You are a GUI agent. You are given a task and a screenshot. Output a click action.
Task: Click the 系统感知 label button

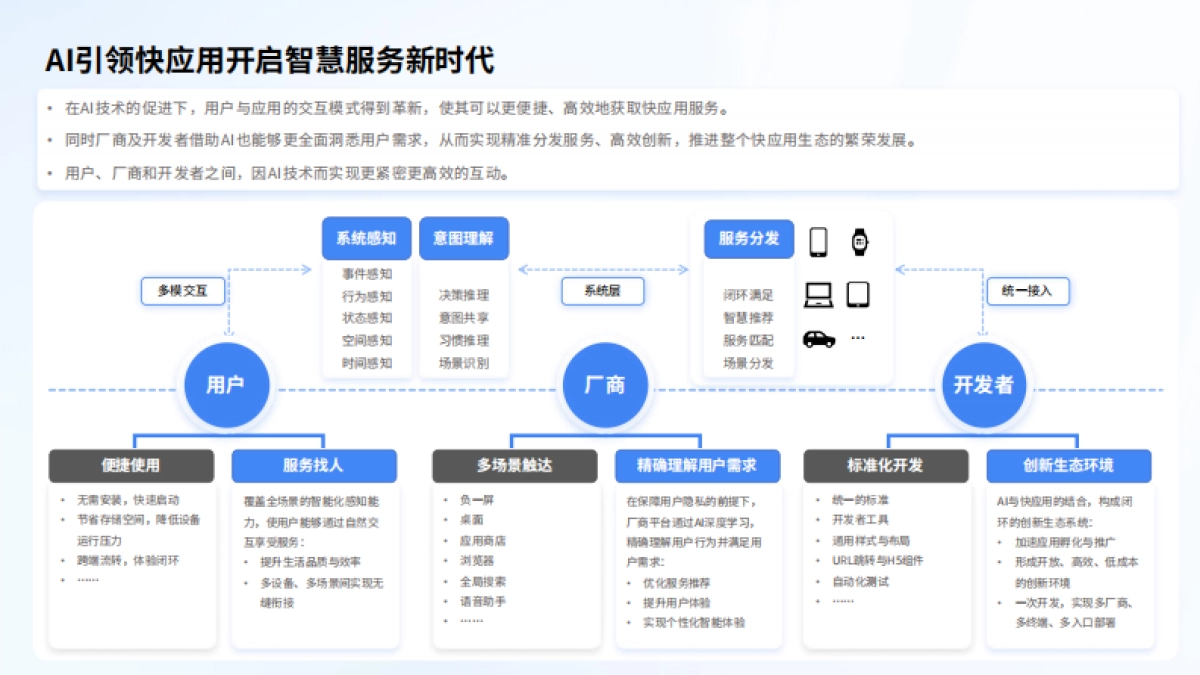365,238
